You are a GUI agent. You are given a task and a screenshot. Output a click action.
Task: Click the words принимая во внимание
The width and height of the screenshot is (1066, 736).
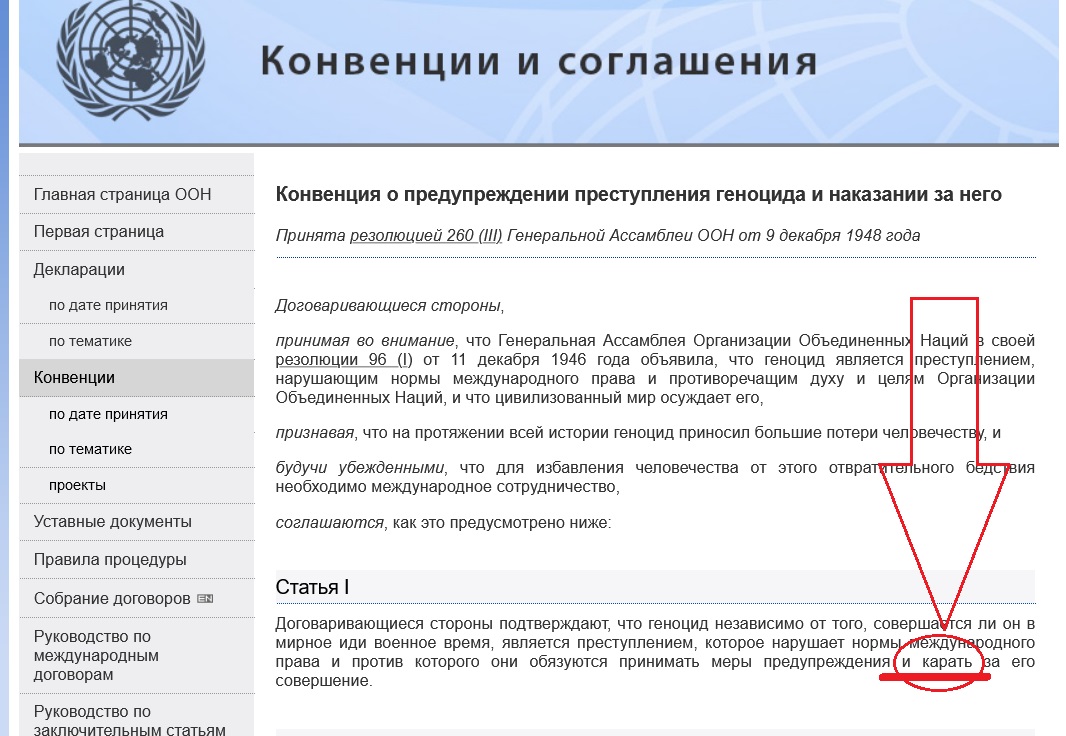click(364, 340)
